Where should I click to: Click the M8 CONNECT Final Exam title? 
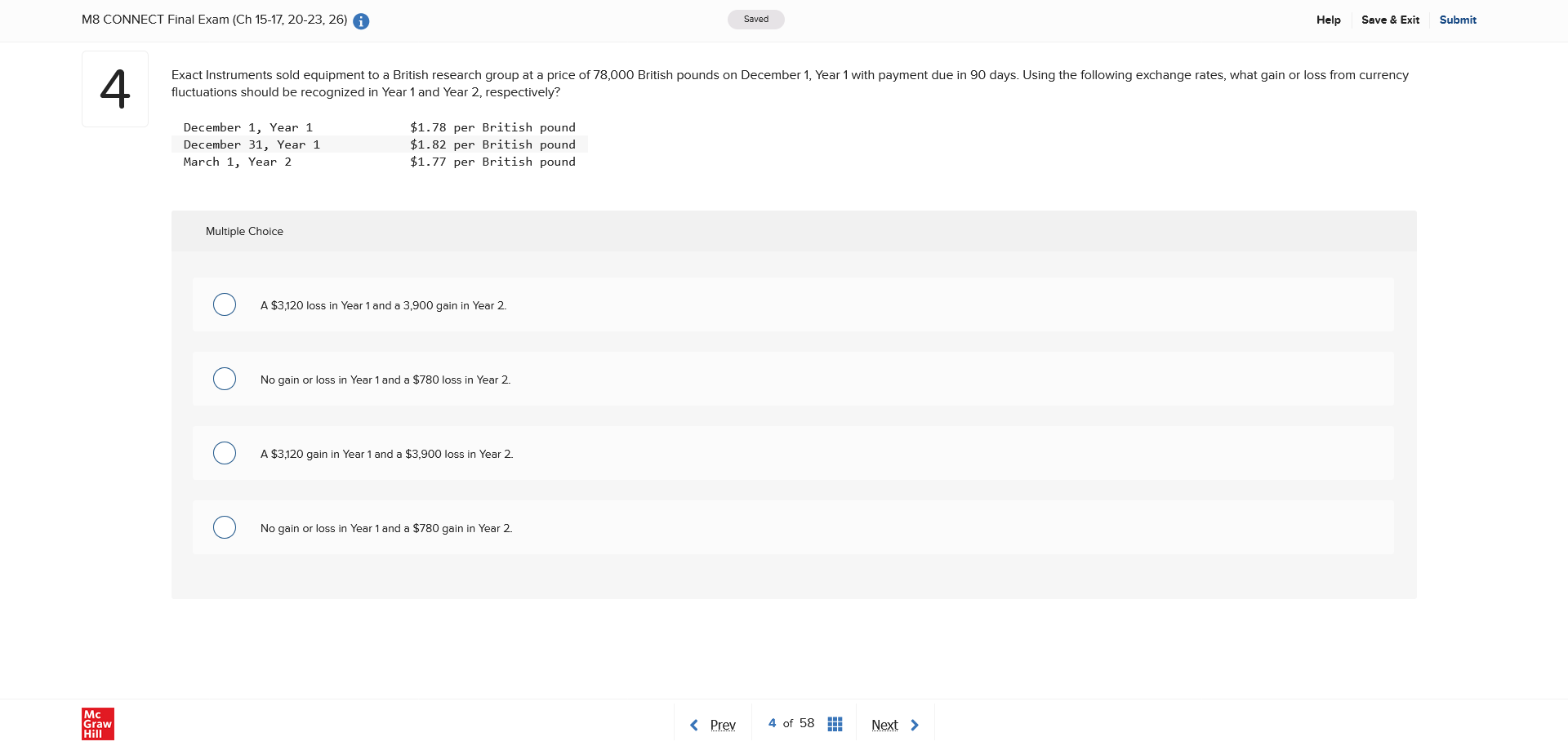[x=214, y=20]
